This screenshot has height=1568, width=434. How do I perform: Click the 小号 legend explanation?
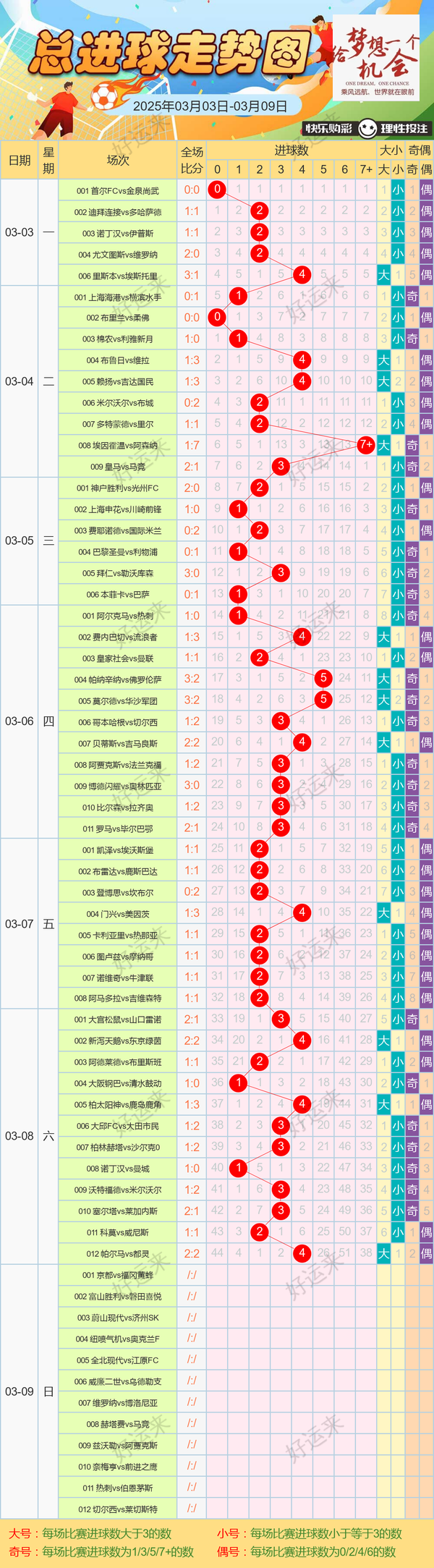coord(309,1533)
